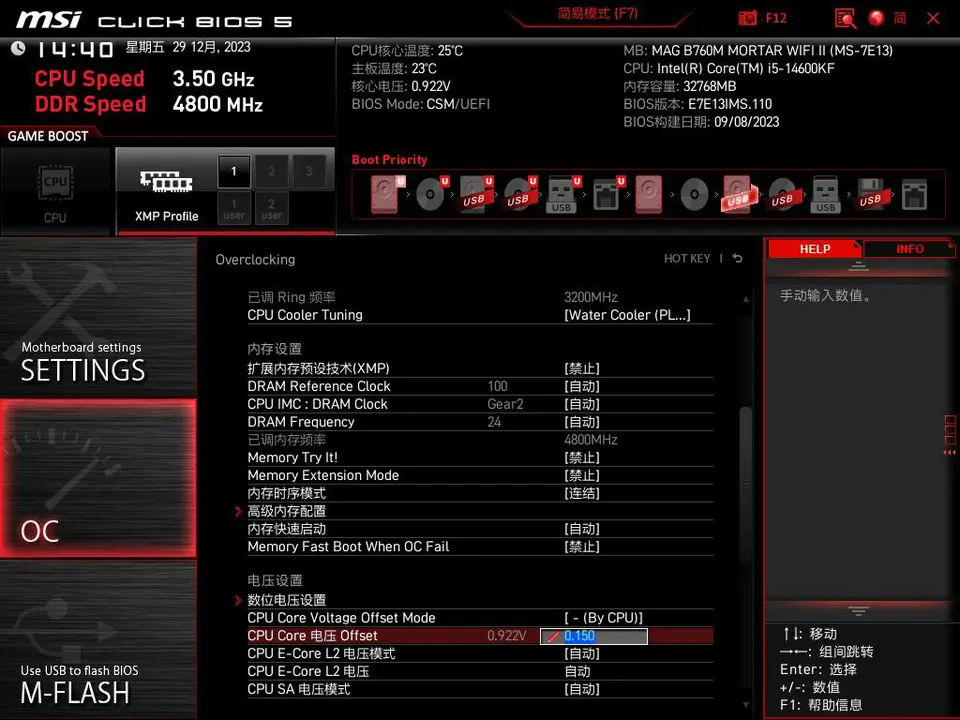Viewport: 960px width, 720px height.
Task: Take a screenshot with the F12 camera icon
Action: point(748,18)
